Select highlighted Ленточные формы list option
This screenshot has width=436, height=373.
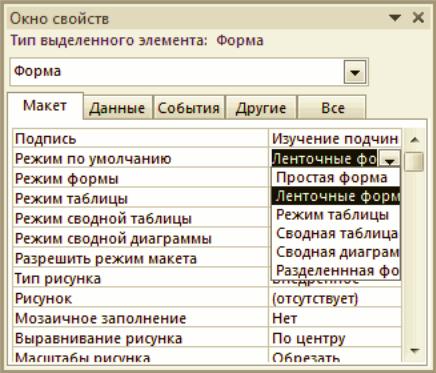coord(336,196)
